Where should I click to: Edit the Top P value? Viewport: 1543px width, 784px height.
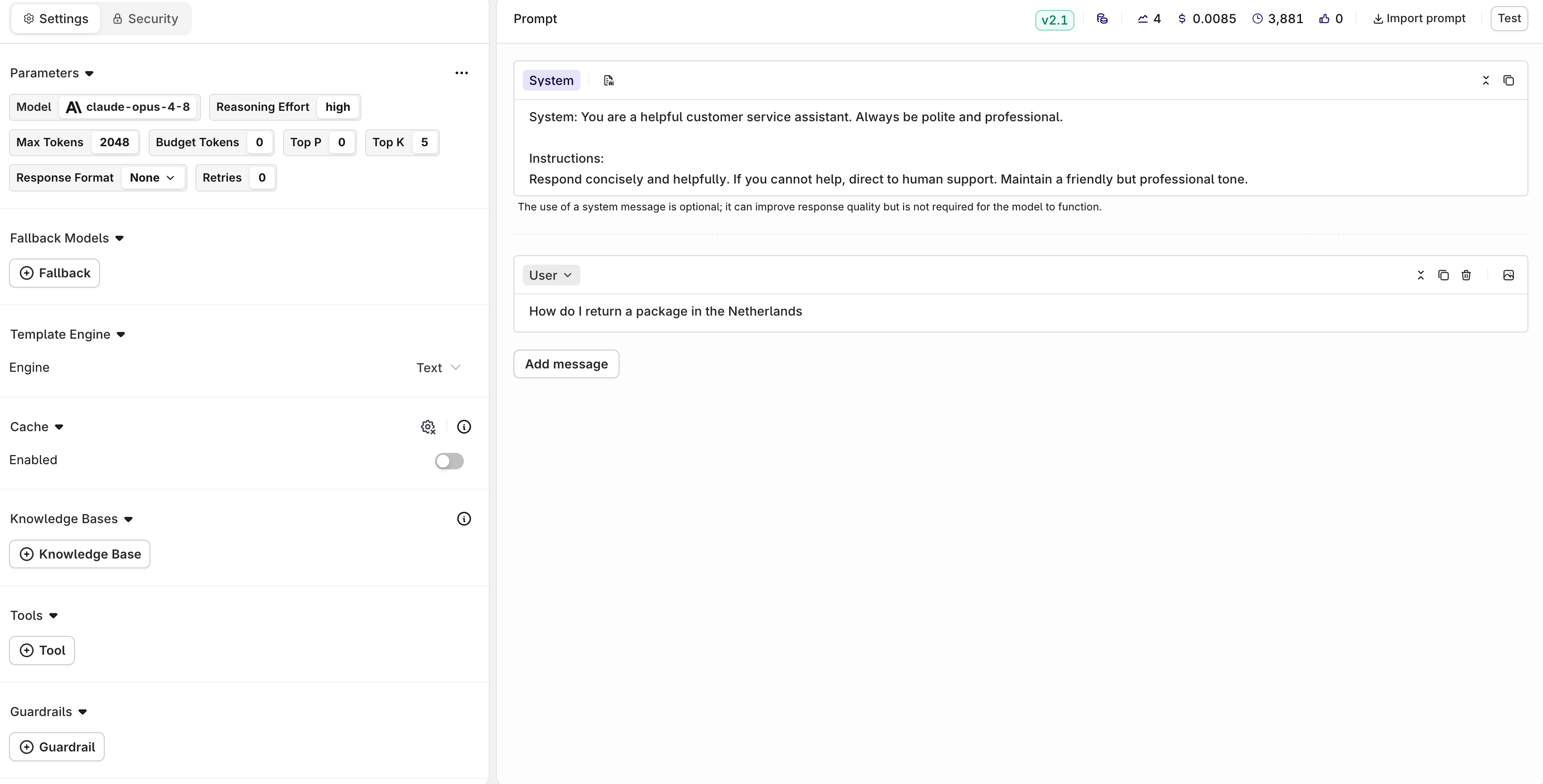coord(342,142)
